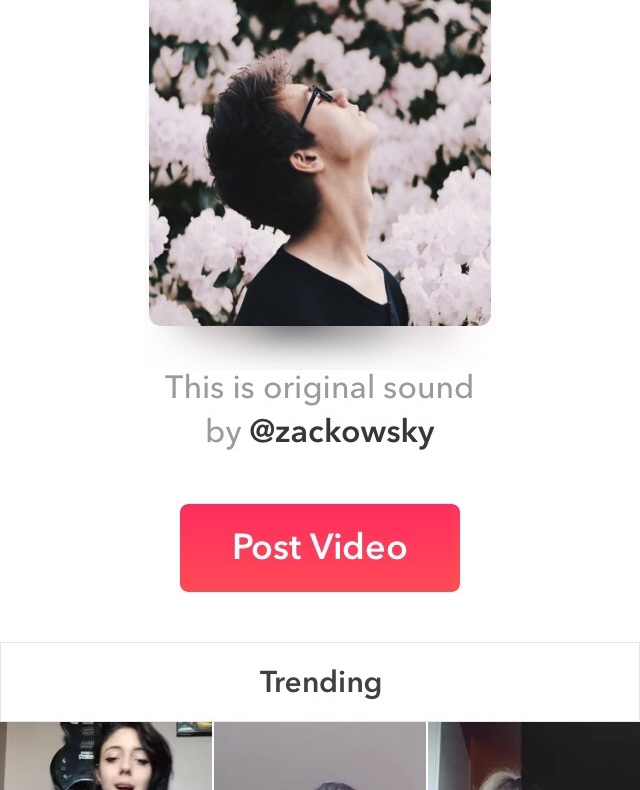The image size is (640, 790).
Task: Select the Trending tab
Action: 321,682
